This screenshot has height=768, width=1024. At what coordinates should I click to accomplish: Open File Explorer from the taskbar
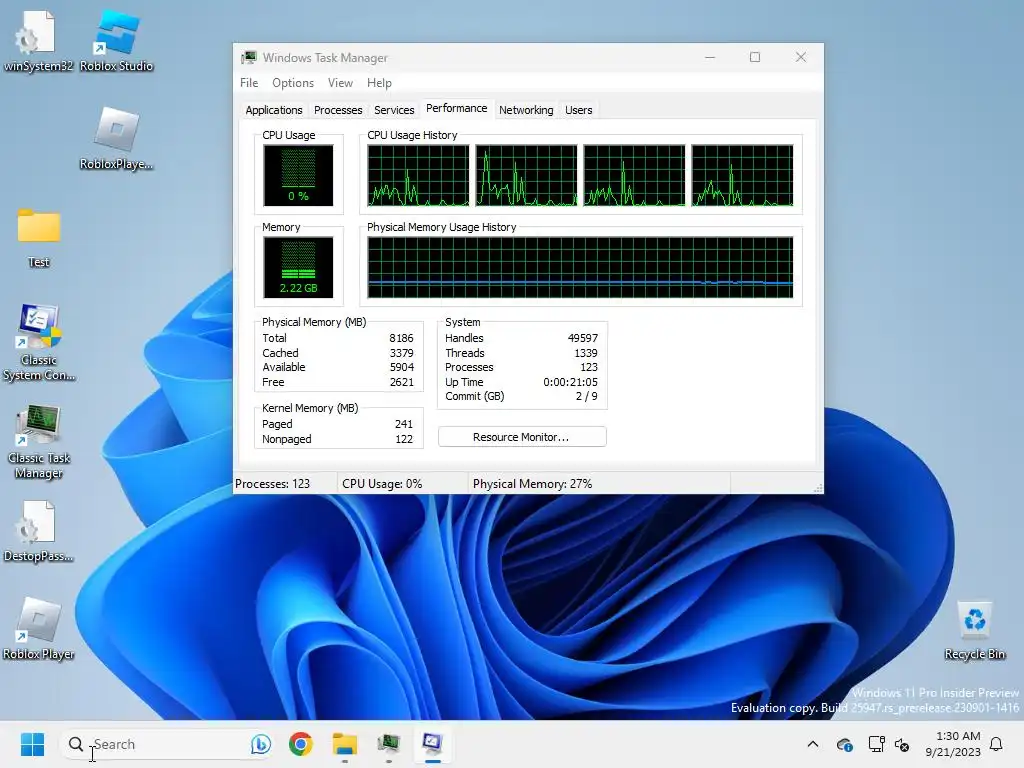tap(344, 744)
